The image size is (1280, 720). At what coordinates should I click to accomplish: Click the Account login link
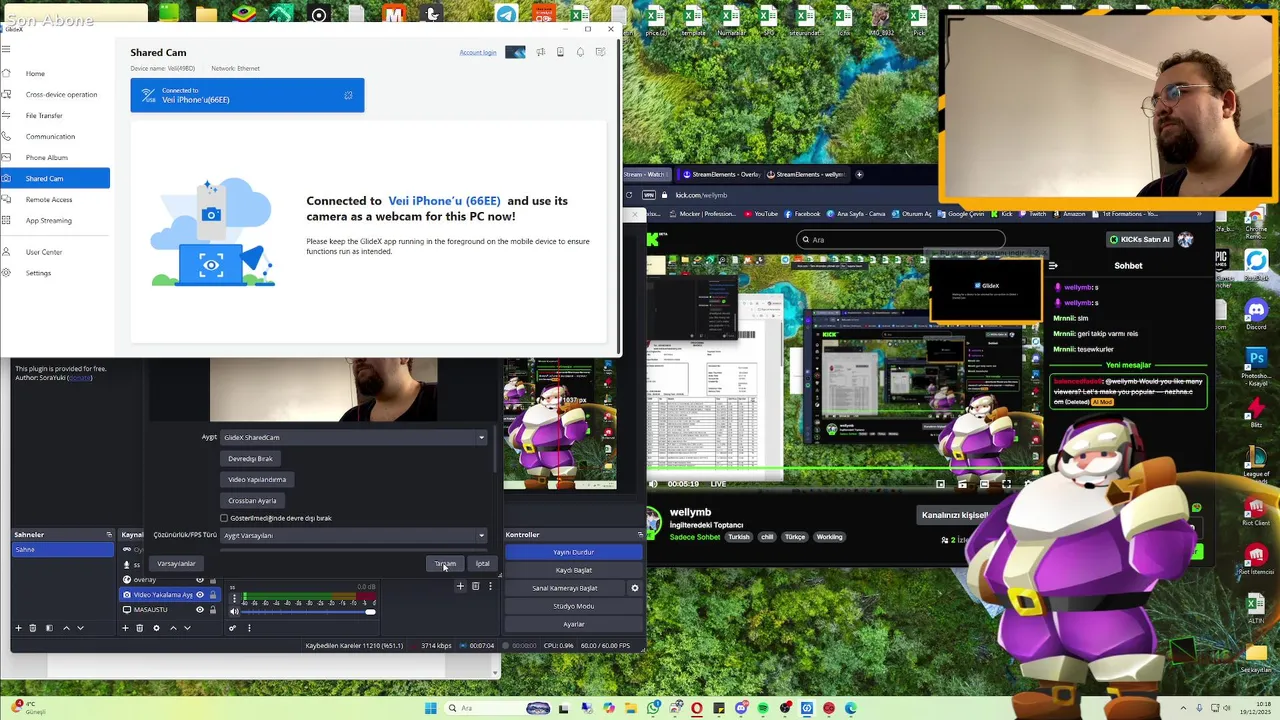pos(477,52)
